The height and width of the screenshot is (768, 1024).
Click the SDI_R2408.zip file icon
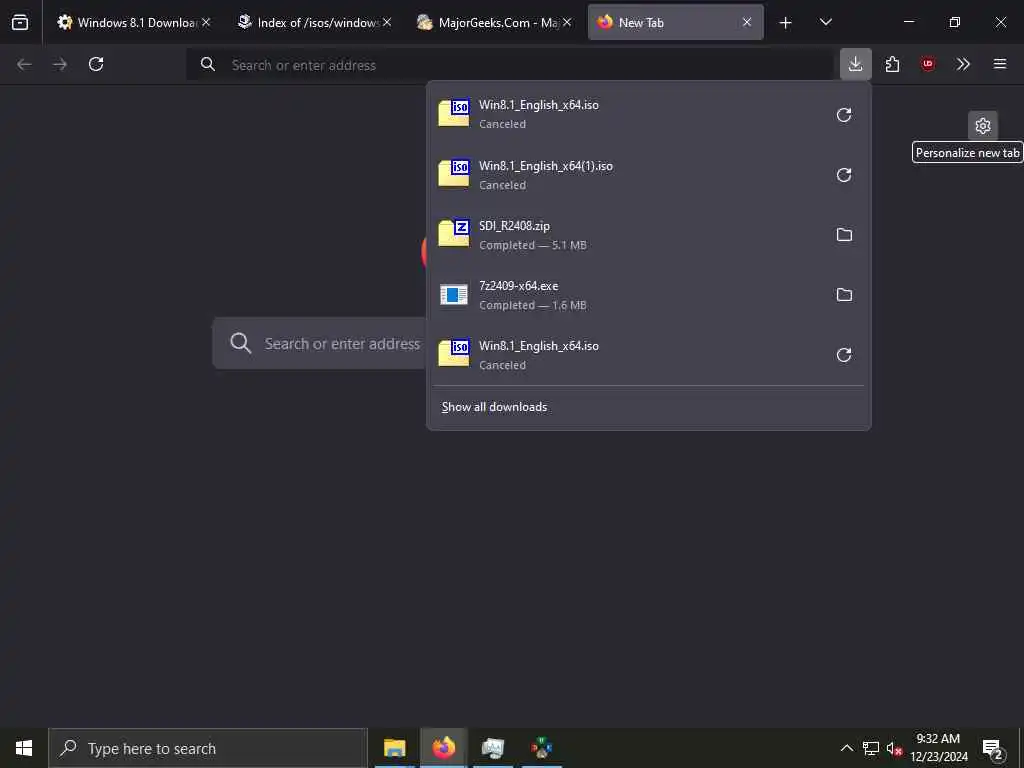tap(454, 233)
